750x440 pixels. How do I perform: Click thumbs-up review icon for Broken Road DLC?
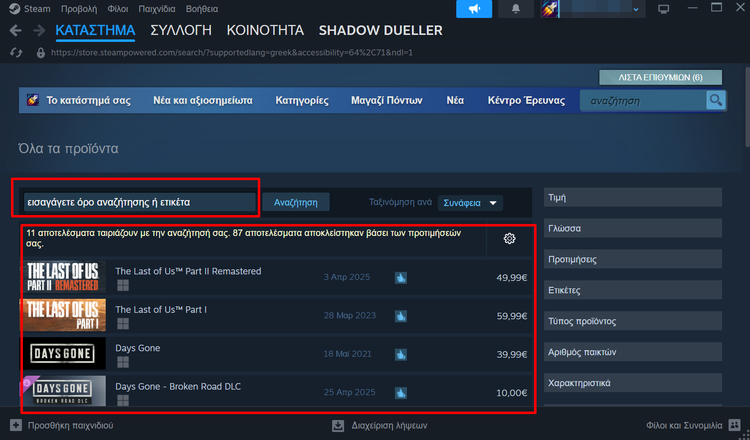click(x=401, y=393)
